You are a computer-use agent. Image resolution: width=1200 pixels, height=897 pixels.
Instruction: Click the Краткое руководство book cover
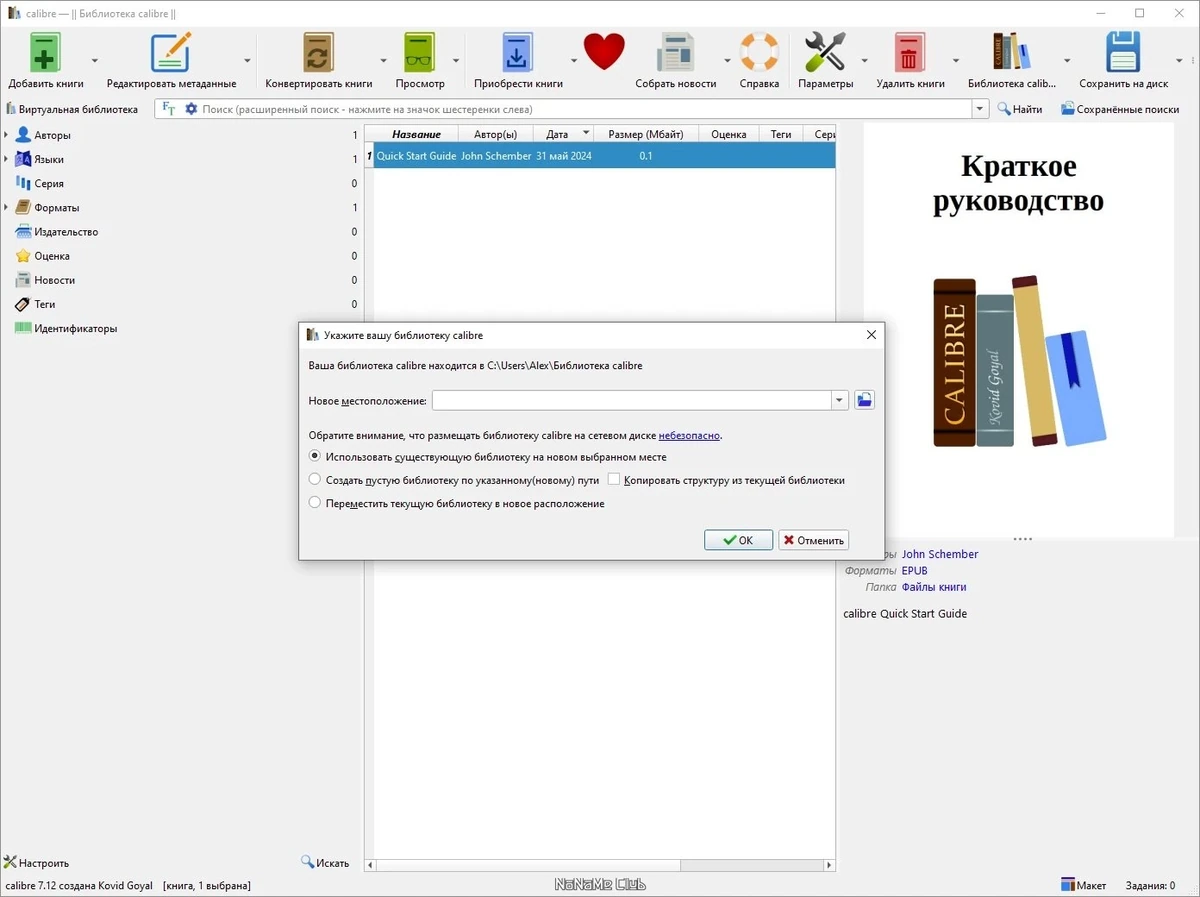(1019, 331)
